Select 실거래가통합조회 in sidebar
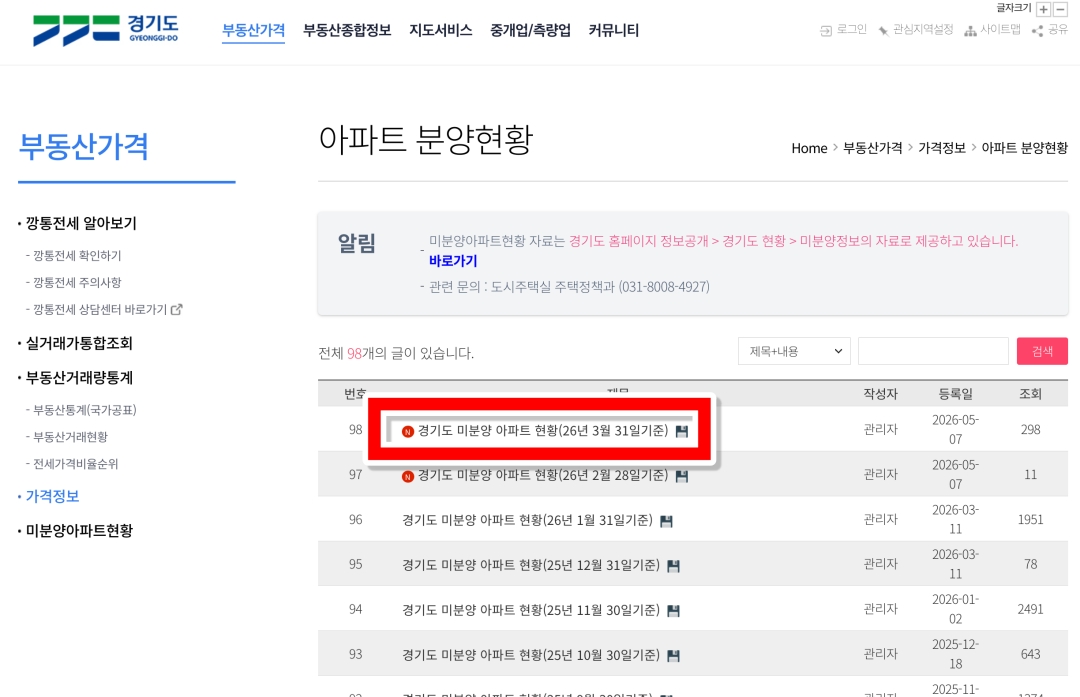The image size is (1080, 697). pyautogui.click(x=79, y=343)
